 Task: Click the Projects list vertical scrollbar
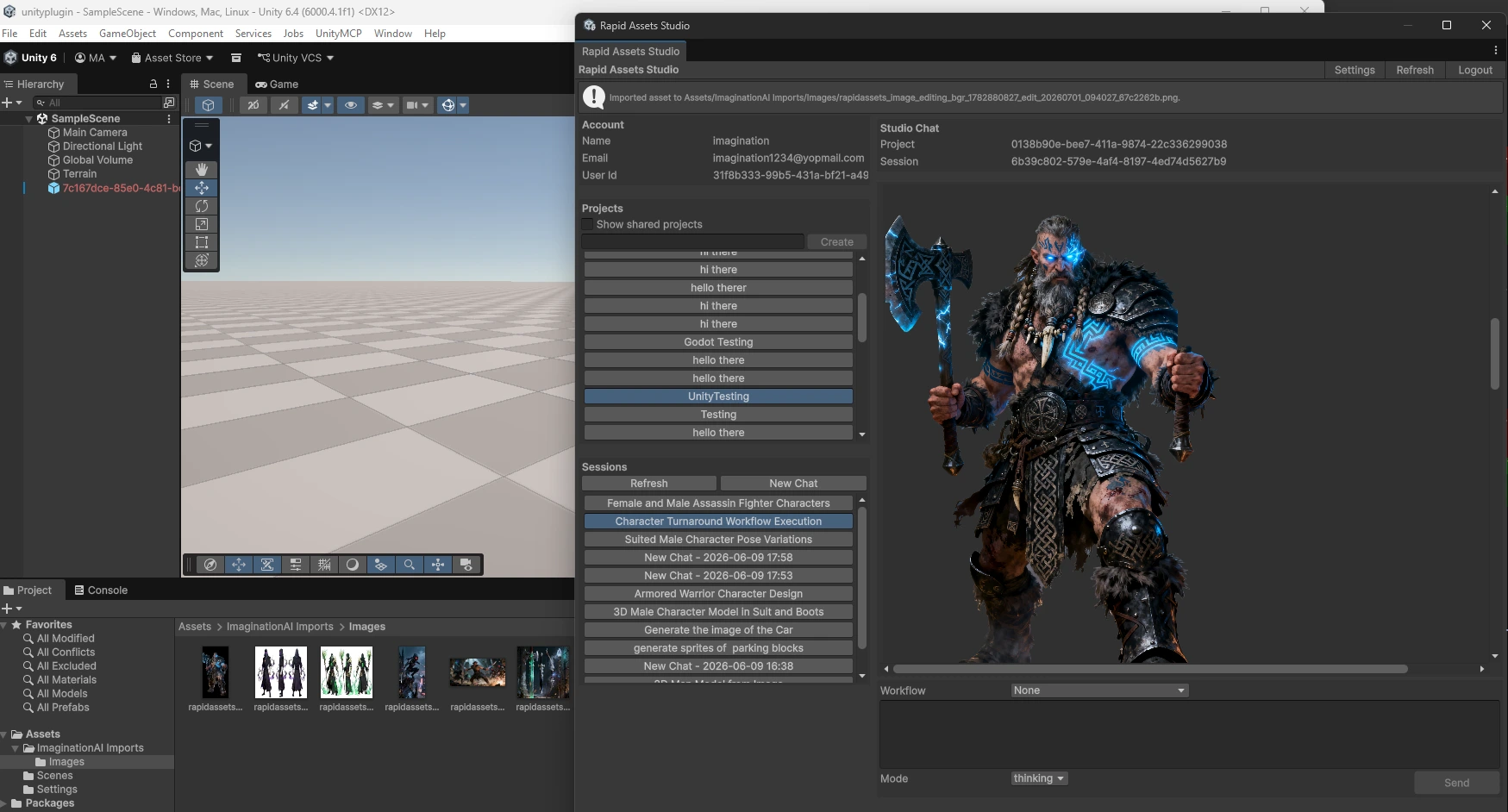pos(862,317)
